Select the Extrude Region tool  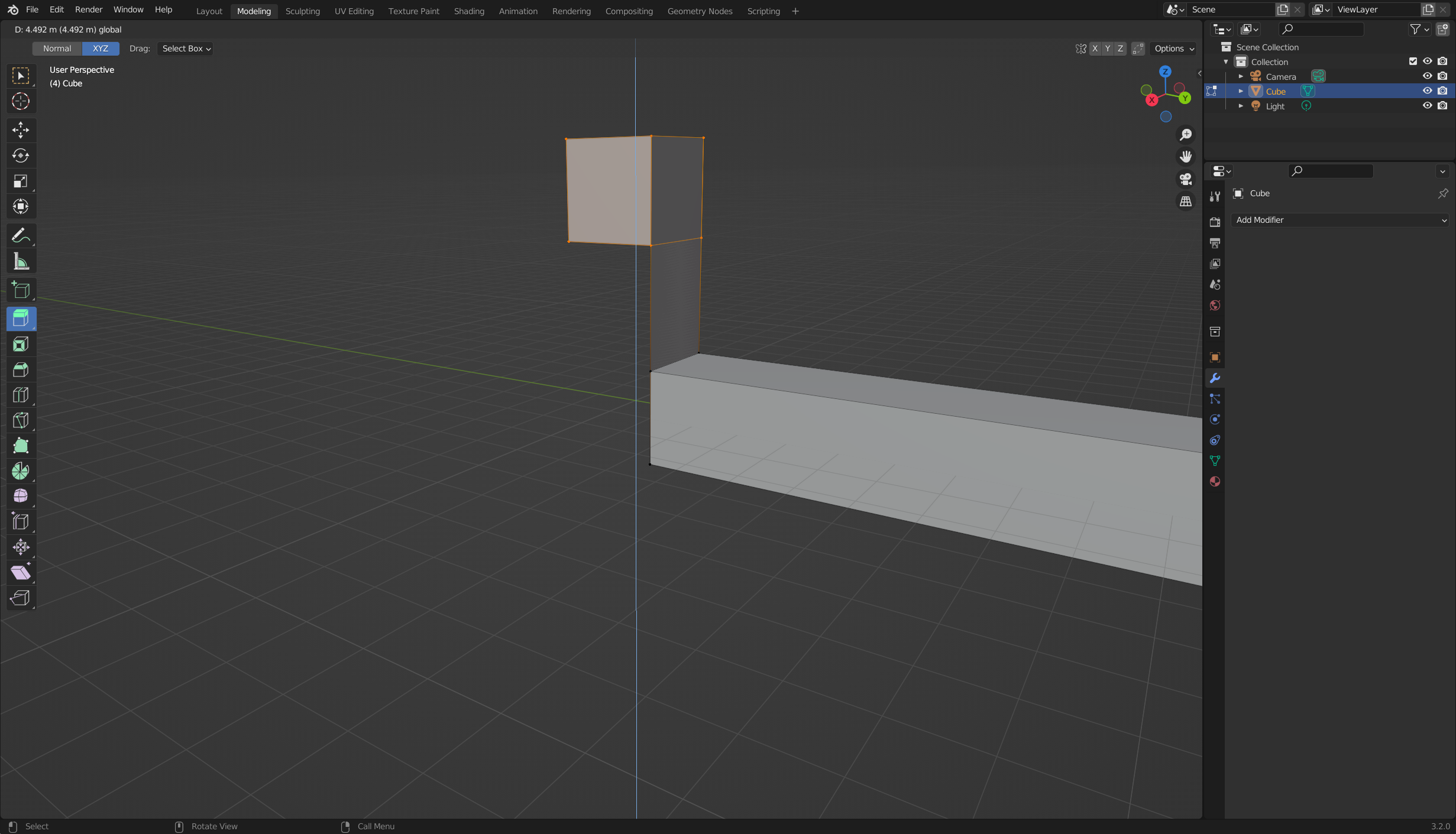click(21, 319)
